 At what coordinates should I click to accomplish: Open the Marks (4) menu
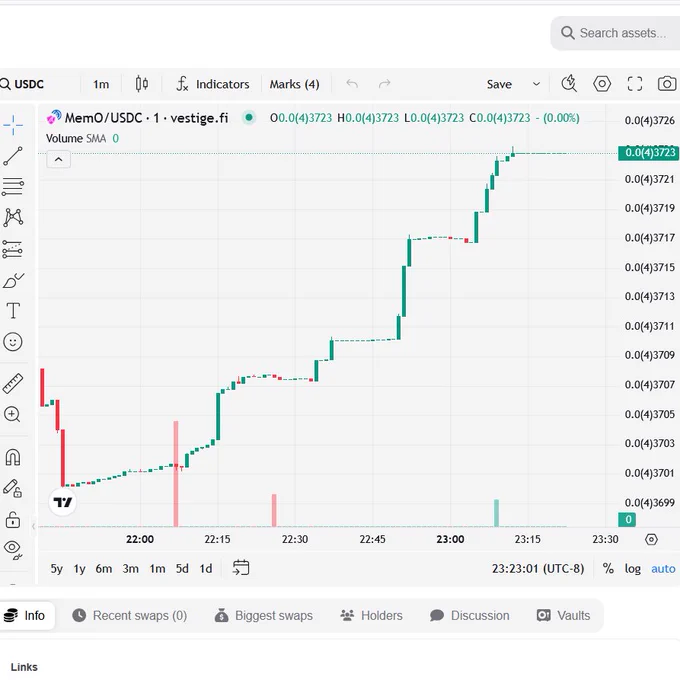tap(294, 84)
